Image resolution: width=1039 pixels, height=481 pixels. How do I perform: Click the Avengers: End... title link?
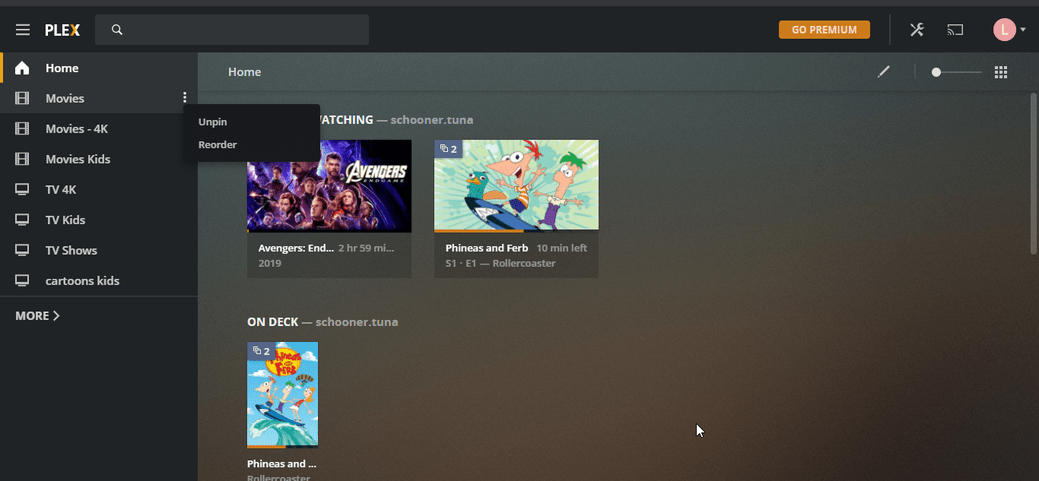[296, 248]
